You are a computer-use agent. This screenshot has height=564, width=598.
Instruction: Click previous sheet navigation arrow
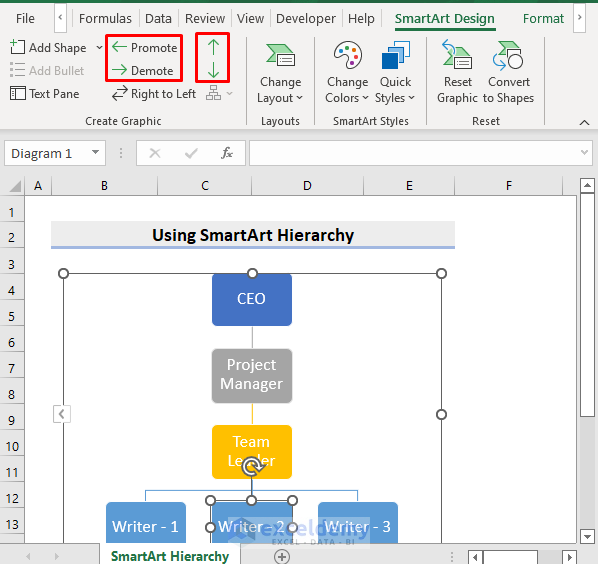28,557
